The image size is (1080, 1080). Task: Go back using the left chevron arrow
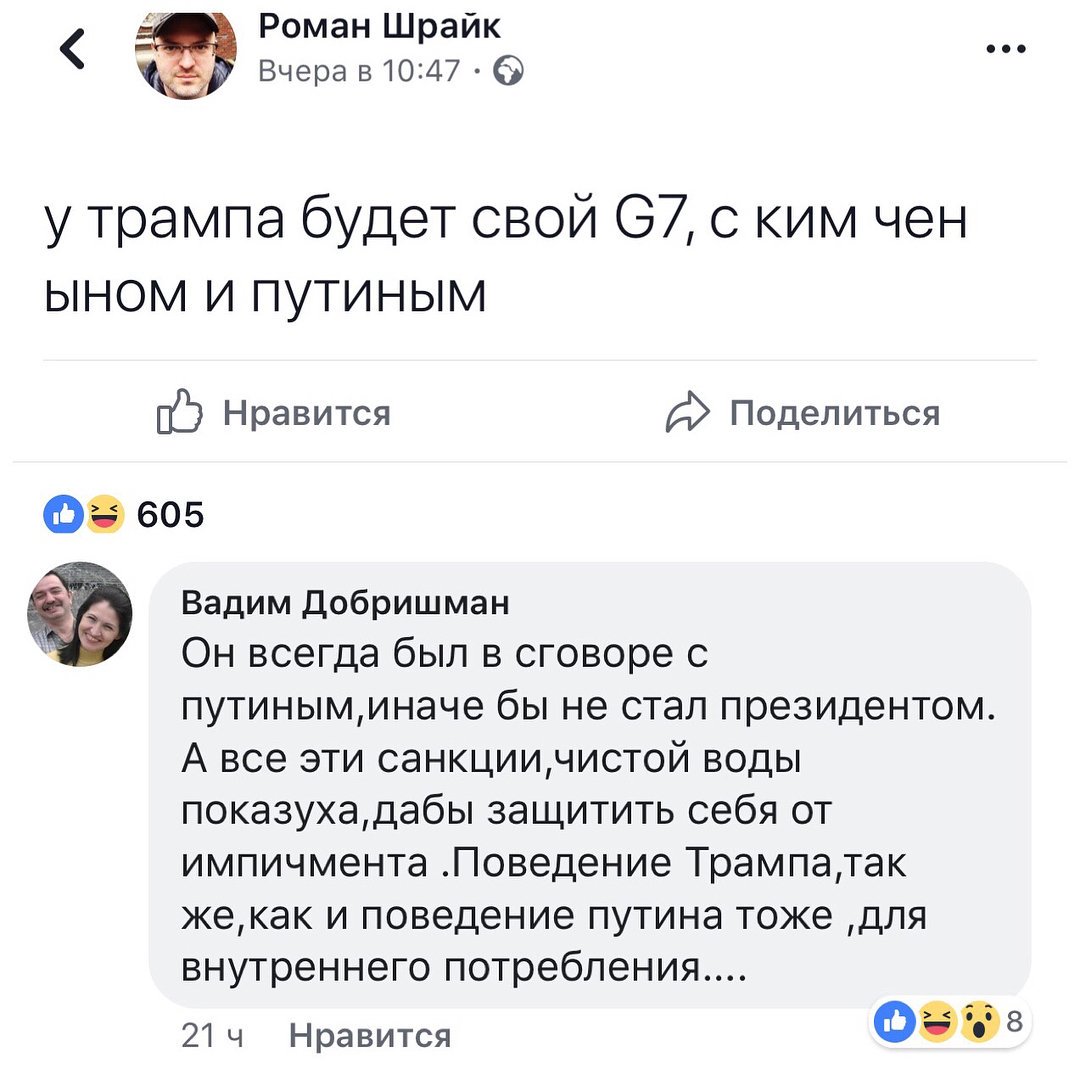click(72, 52)
